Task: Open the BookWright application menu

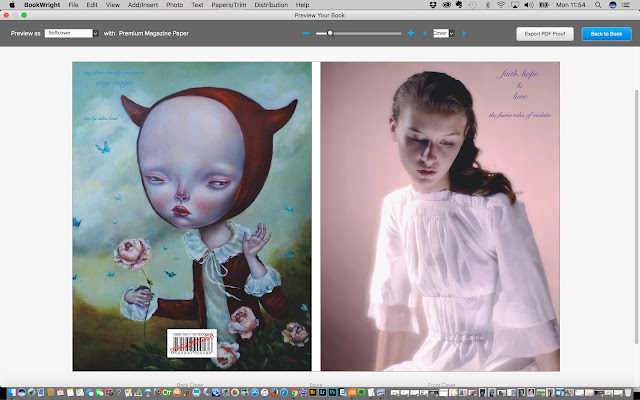Action: tap(42, 5)
